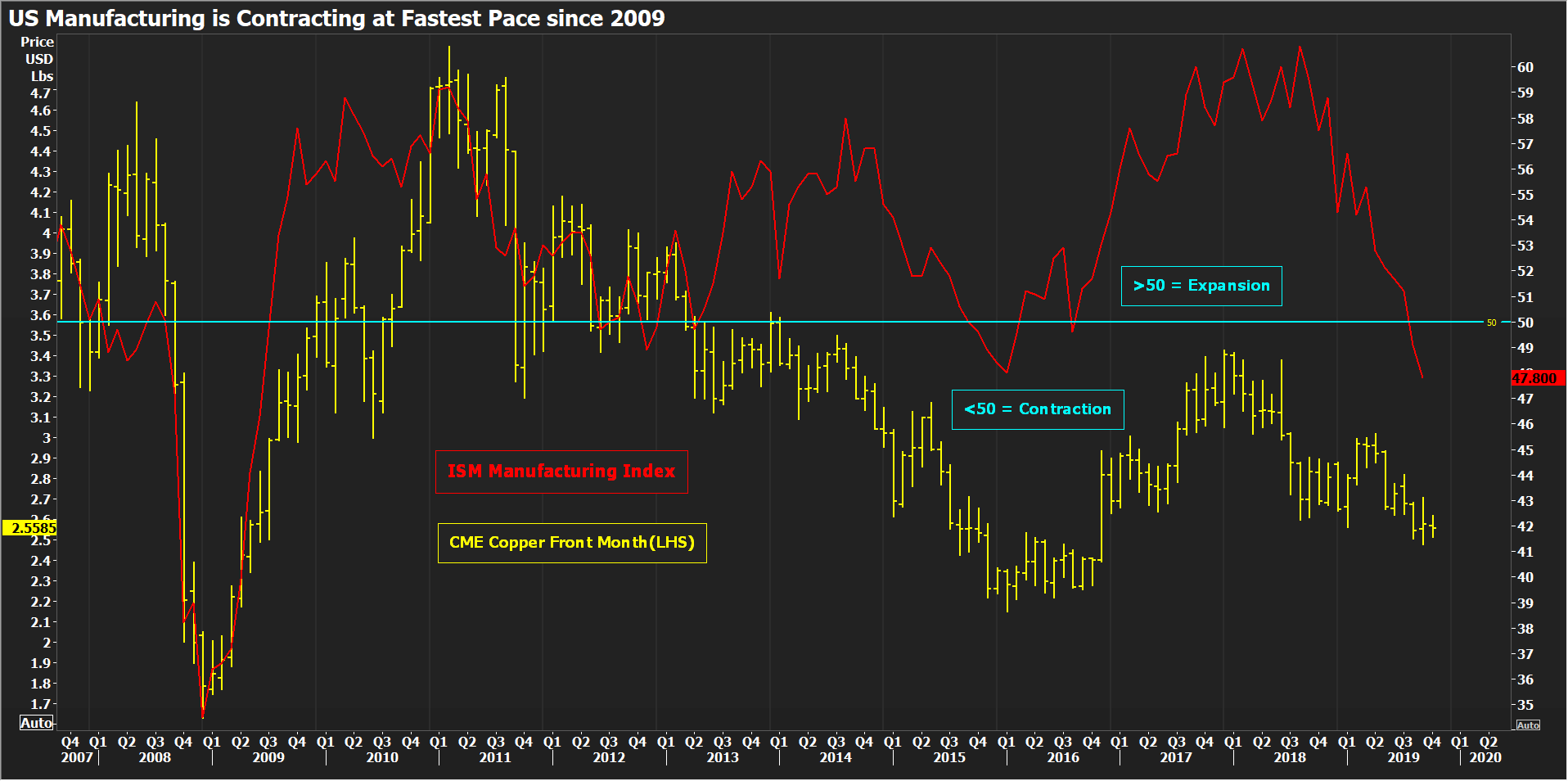Click the left axis Auto scale button
Image resolution: width=1568 pixels, height=781 pixels.
(x=36, y=723)
